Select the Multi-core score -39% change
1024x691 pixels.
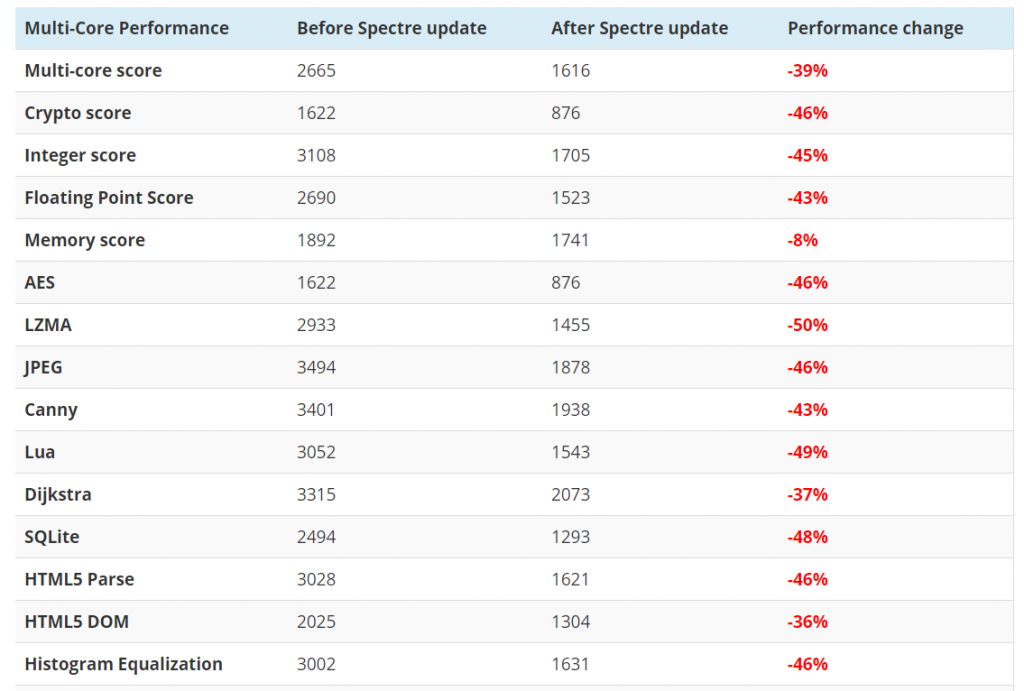808,71
